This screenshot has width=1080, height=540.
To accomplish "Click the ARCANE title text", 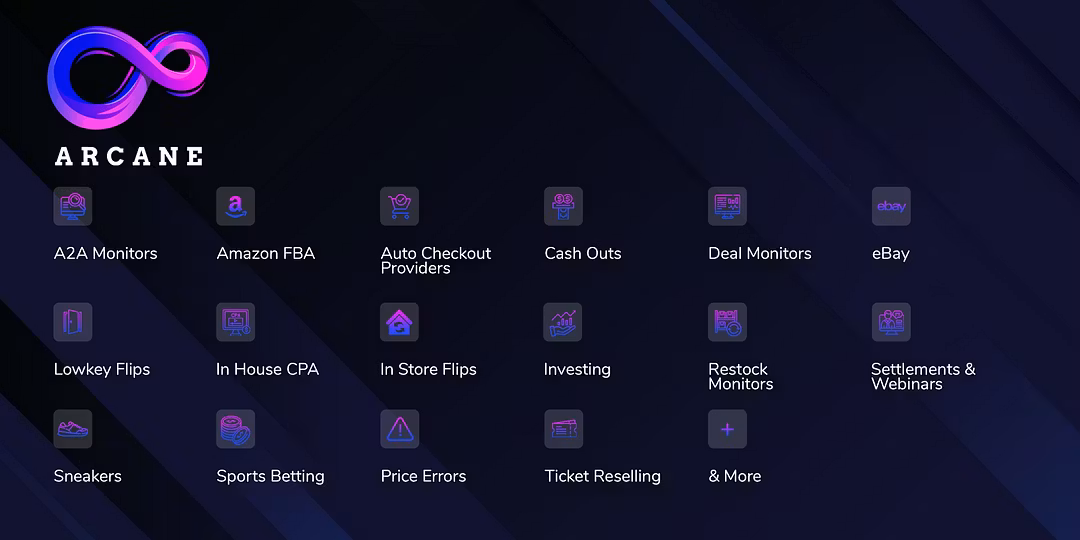I will (x=129, y=157).
